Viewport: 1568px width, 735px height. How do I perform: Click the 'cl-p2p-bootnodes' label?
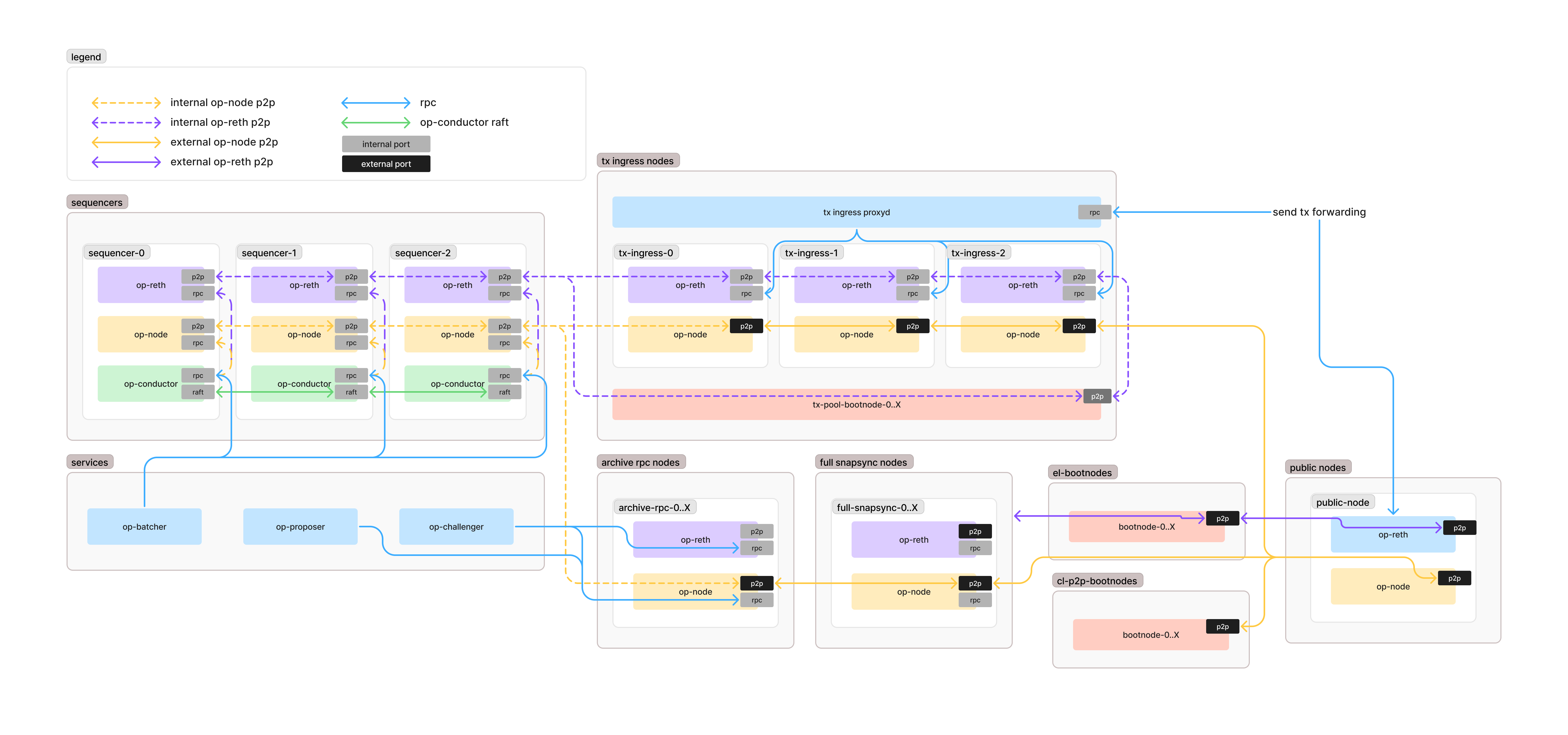(1097, 580)
